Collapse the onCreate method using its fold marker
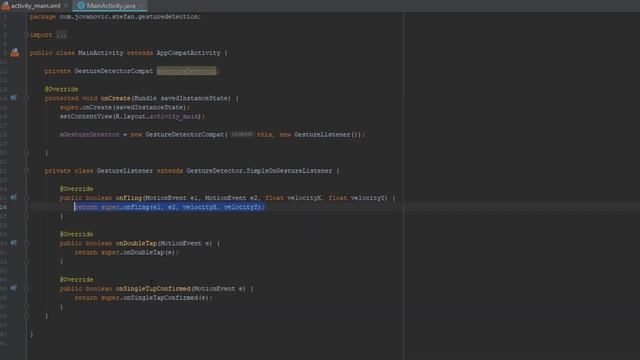 [26, 98]
